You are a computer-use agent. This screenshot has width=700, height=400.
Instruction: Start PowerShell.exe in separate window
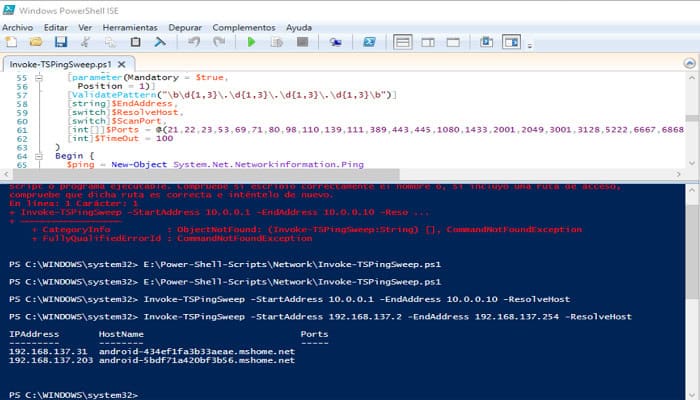[369, 42]
